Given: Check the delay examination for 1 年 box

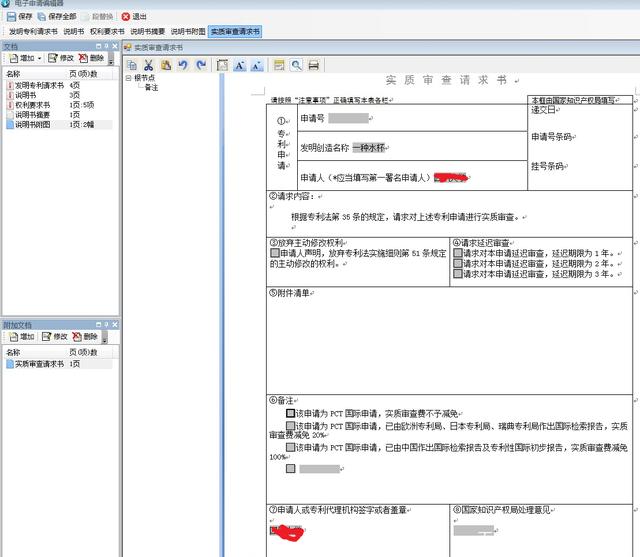Looking at the screenshot, I should click(x=458, y=253).
